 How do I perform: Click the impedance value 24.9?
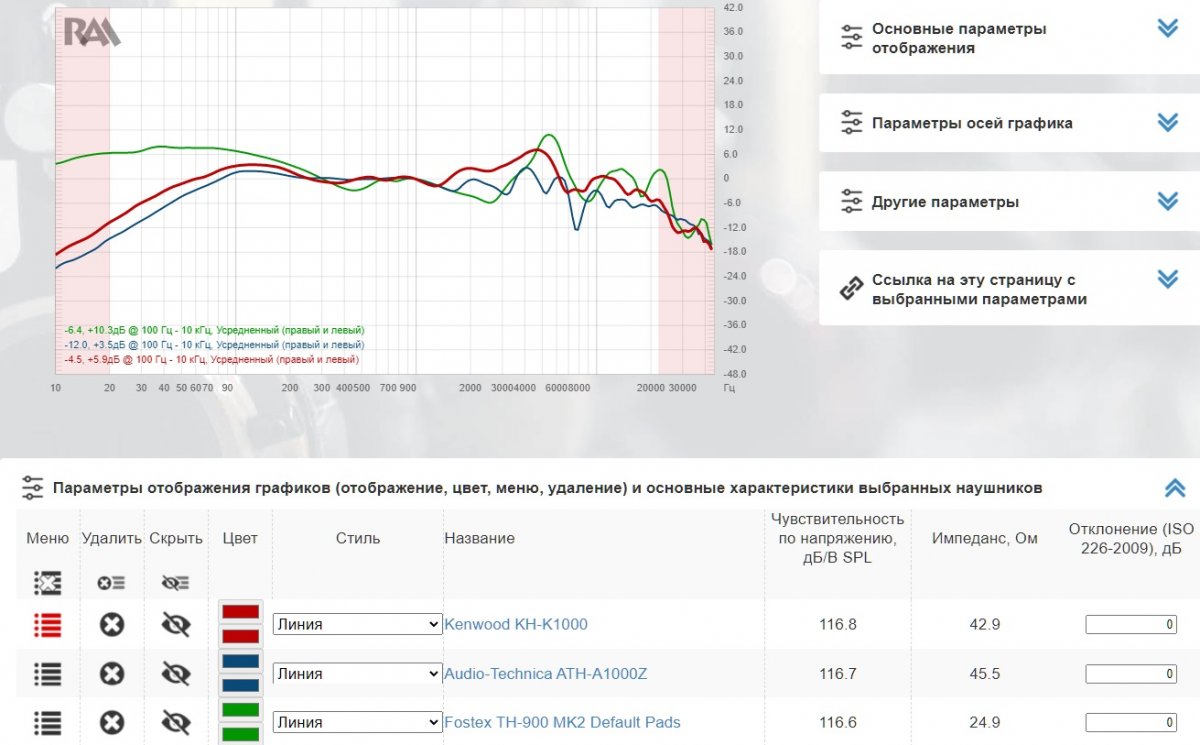(x=985, y=722)
